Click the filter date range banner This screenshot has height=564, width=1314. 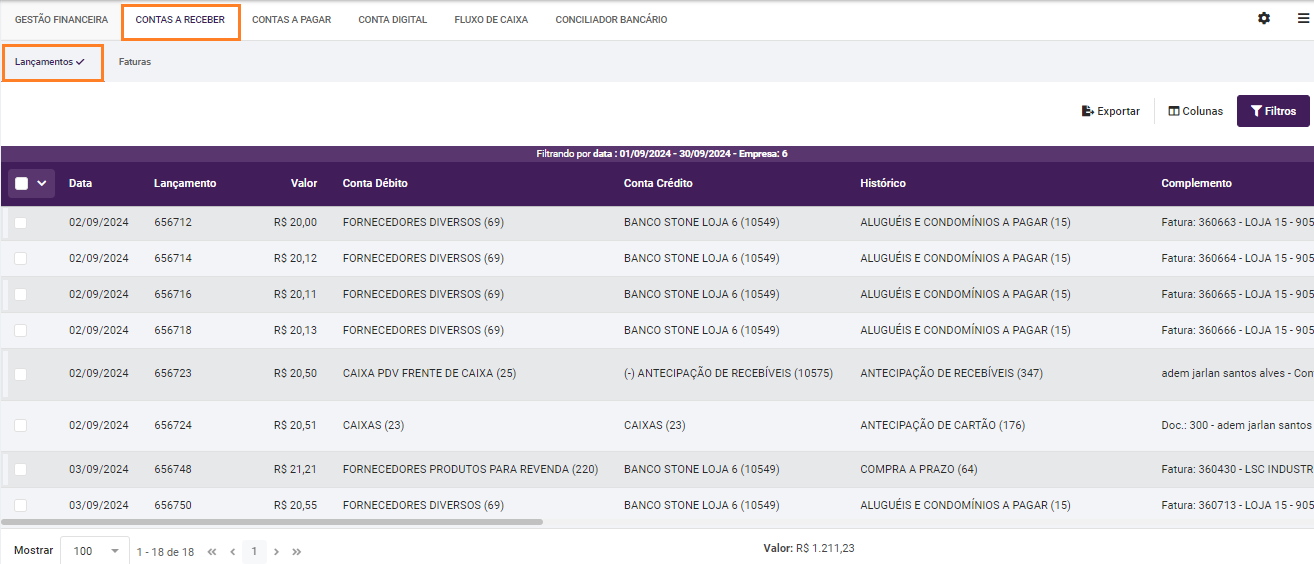pos(662,154)
